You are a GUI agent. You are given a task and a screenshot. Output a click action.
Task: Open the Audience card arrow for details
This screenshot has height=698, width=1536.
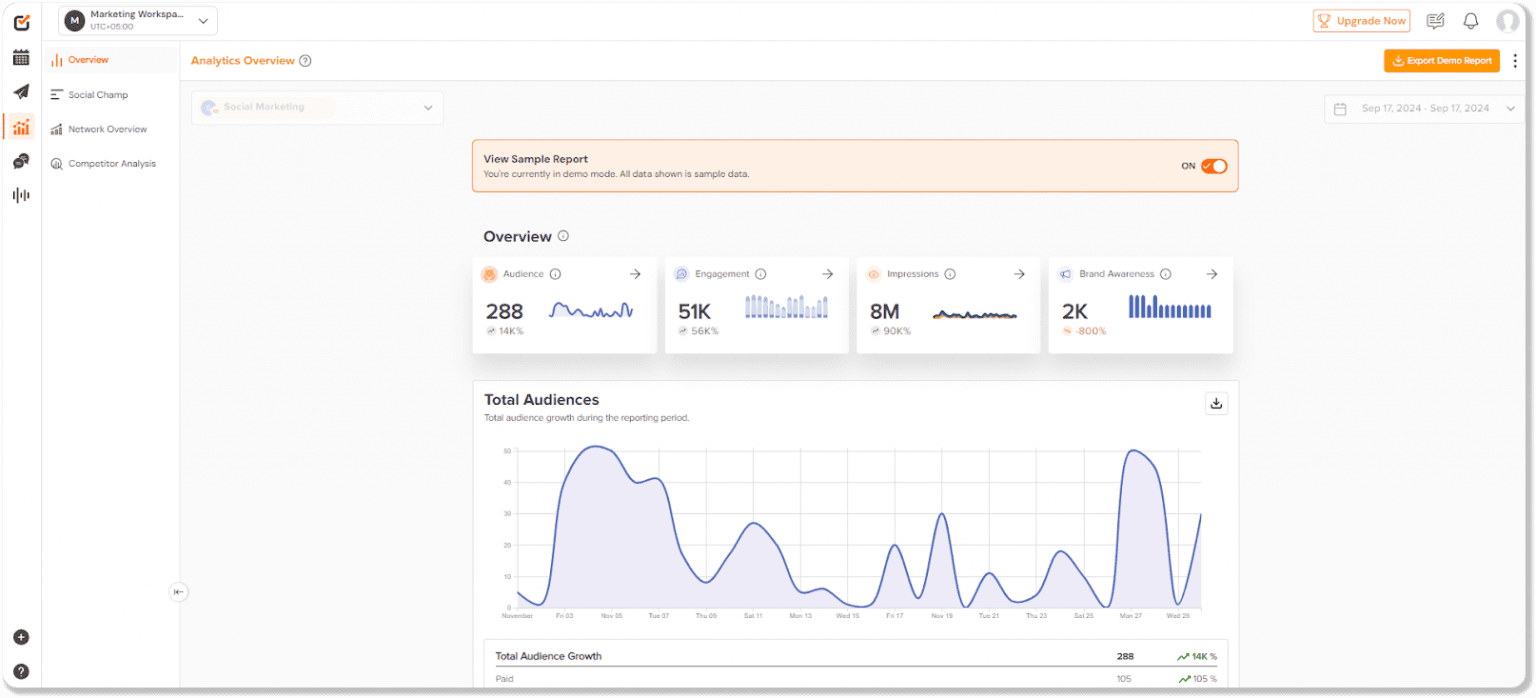635,273
